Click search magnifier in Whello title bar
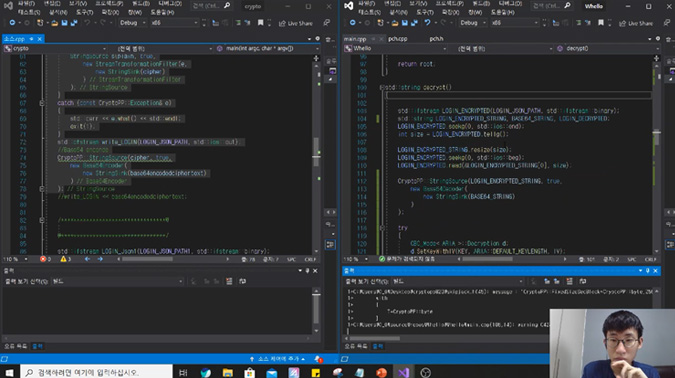The height and width of the screenshot is (378, 675). pyautogui.click(x=567, y=6)
